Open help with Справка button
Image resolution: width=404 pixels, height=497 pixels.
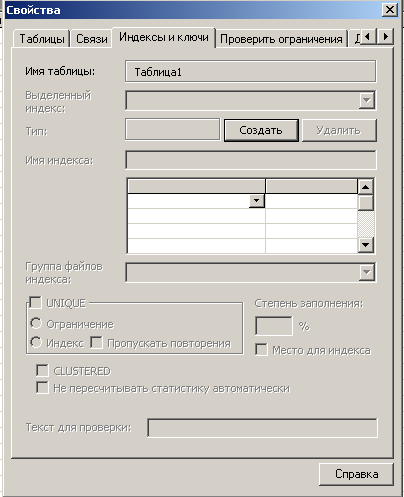point(356,474)
